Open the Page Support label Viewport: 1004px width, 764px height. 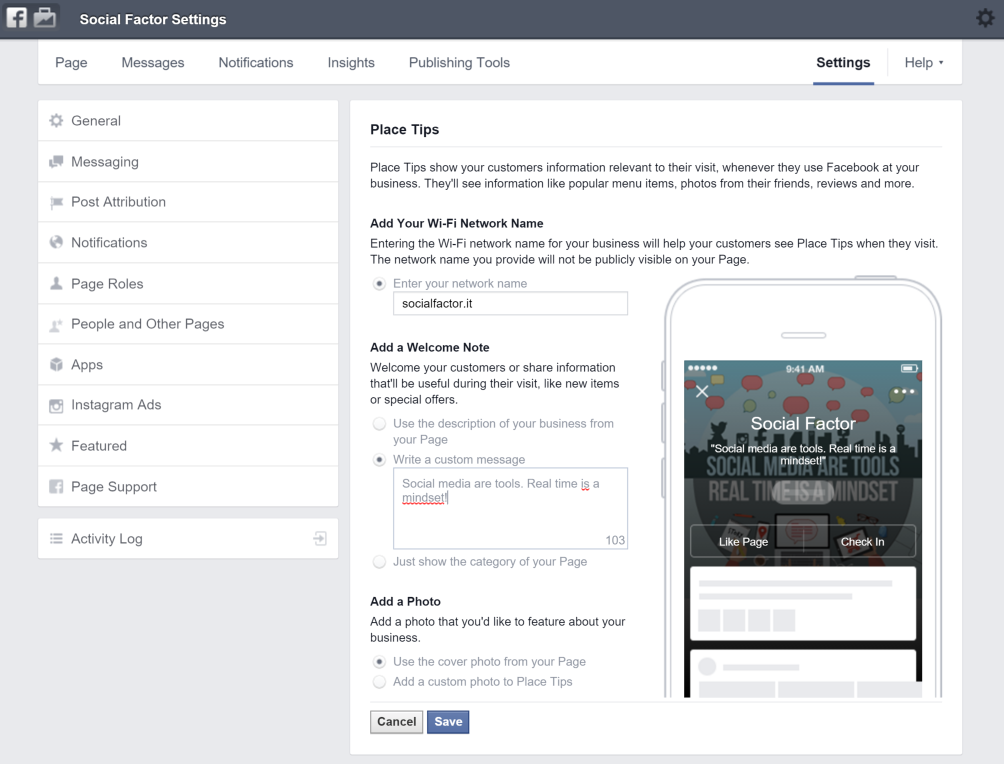pos(114,487)
